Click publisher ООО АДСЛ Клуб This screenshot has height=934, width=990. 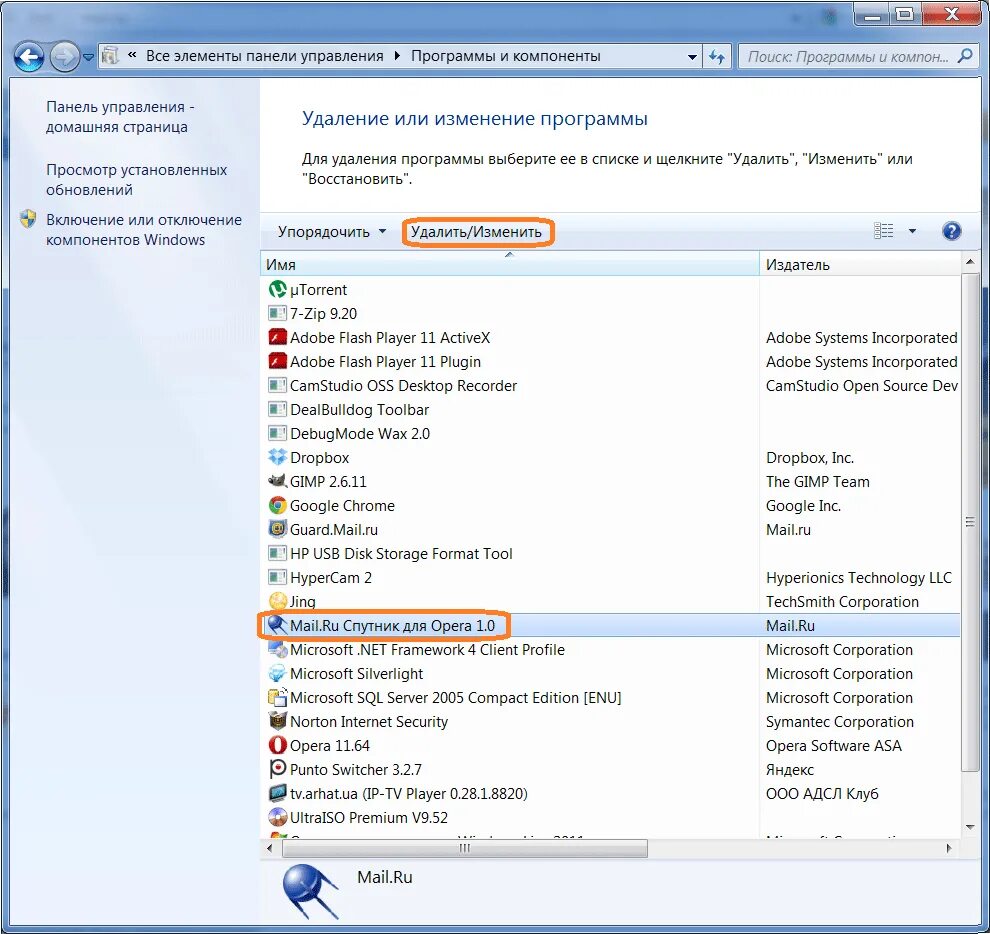point(822,793)
